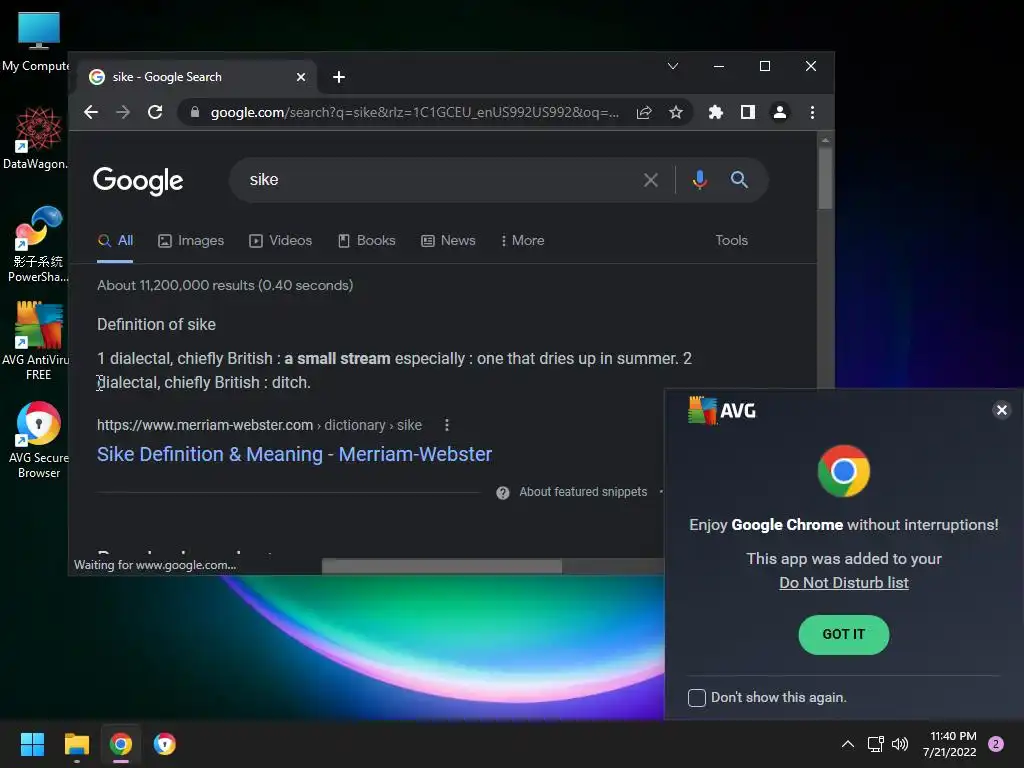Close the 'sike - Google Search' tab

click(301, 77)
